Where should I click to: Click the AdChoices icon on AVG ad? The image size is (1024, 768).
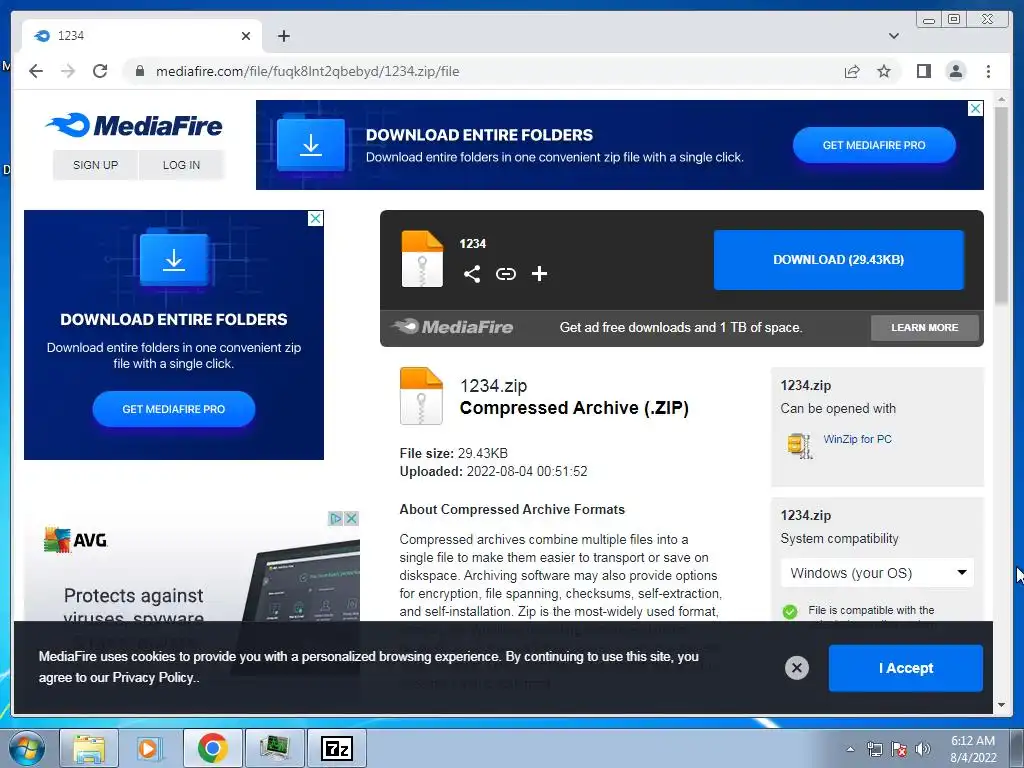pos(336,519)
